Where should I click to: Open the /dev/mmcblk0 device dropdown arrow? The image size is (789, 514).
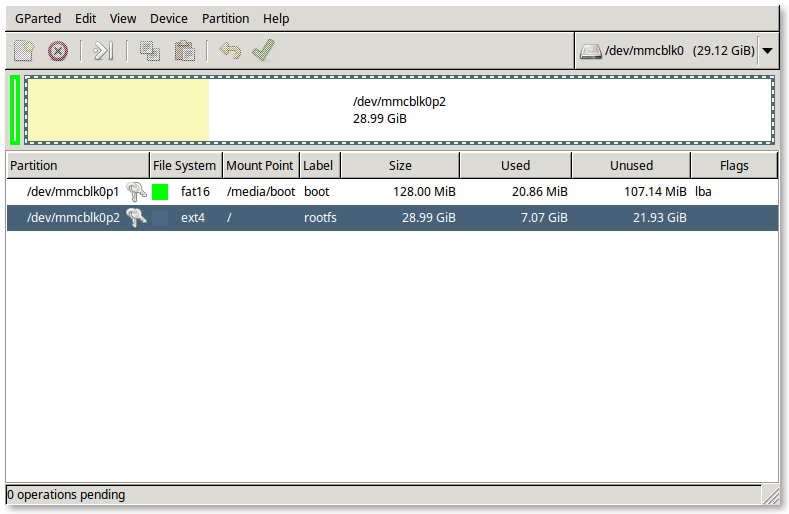coord(767,51)
